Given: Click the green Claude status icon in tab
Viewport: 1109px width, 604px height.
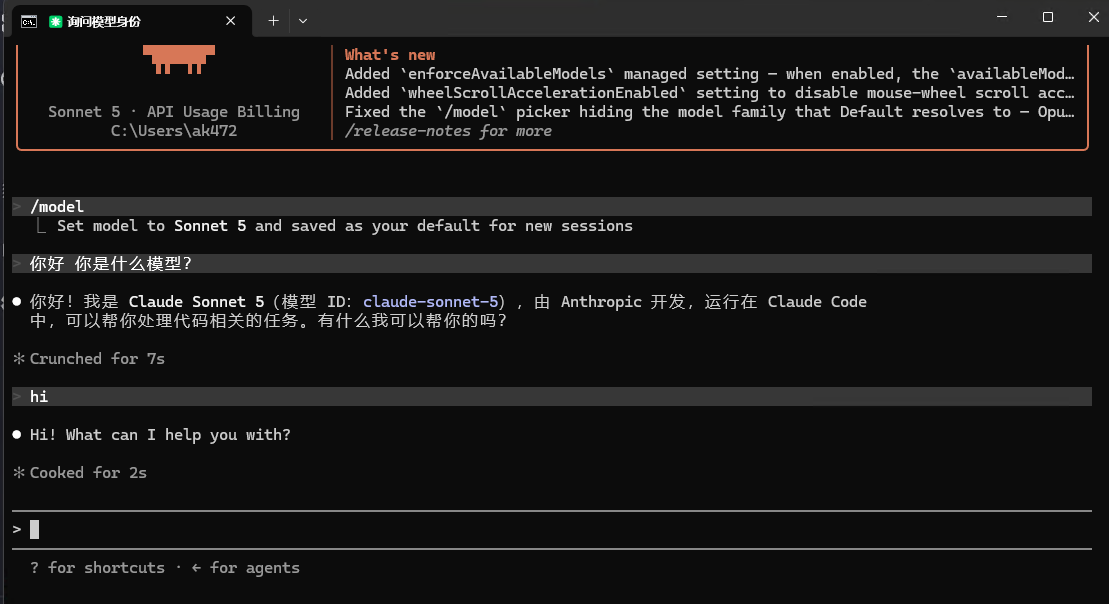Looking at the screenshot, I should pyautogui.click(x=55, y=22).
